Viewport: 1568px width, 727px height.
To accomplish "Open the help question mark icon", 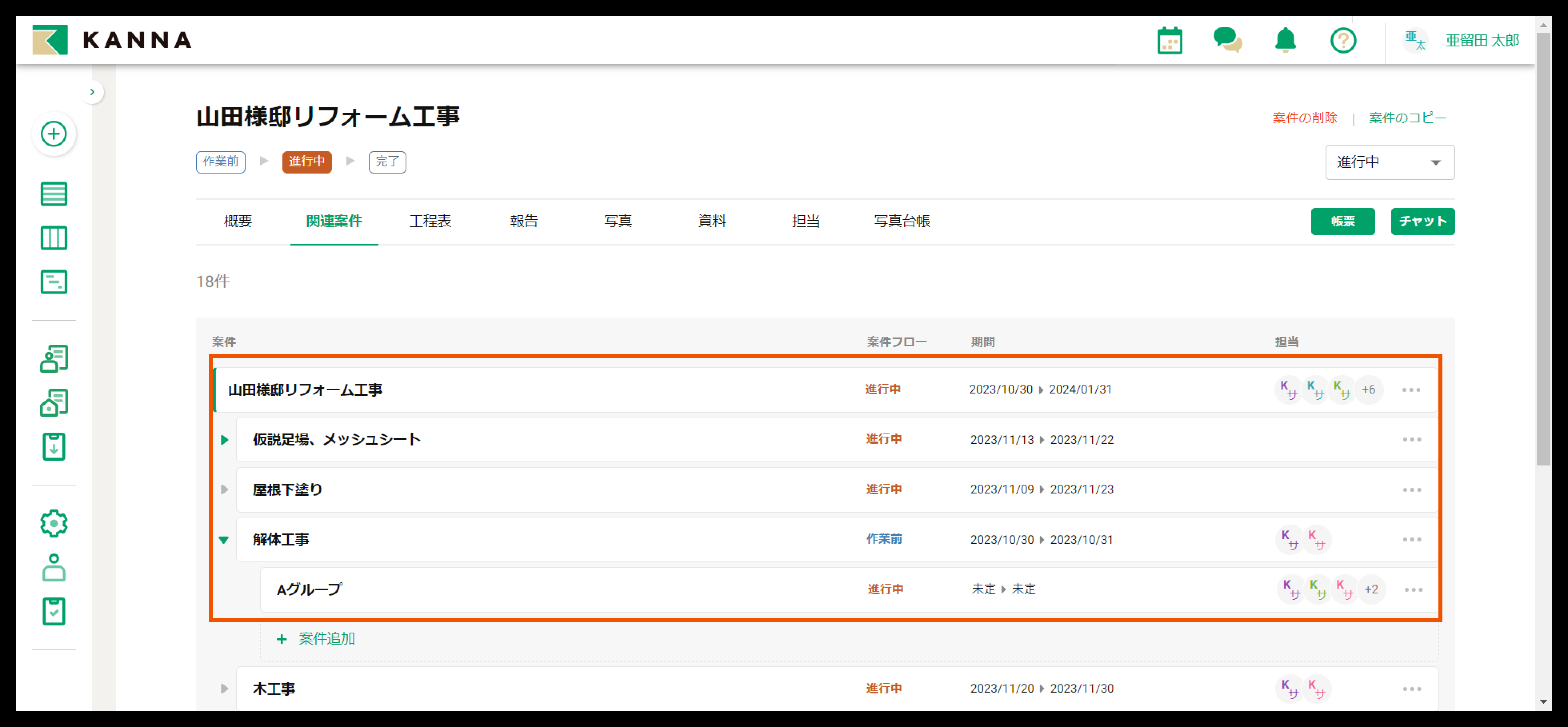I will click(1343, 41).
